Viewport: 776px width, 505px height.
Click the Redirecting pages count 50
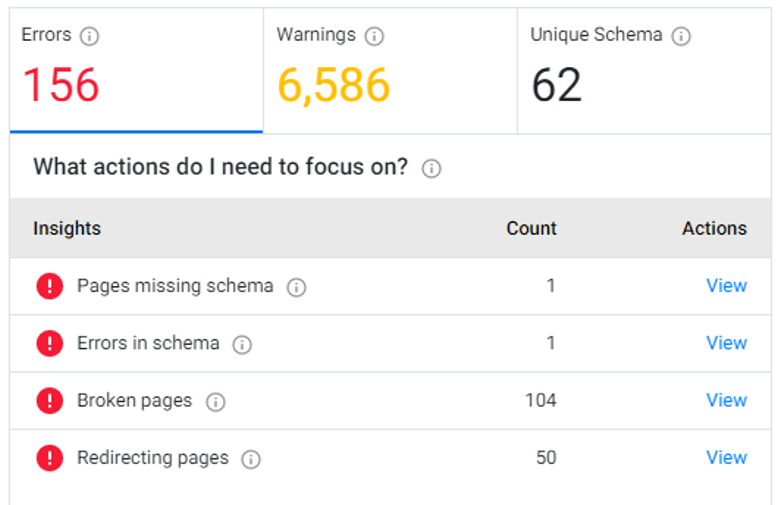pyautogui.click(x=546, y=457)
